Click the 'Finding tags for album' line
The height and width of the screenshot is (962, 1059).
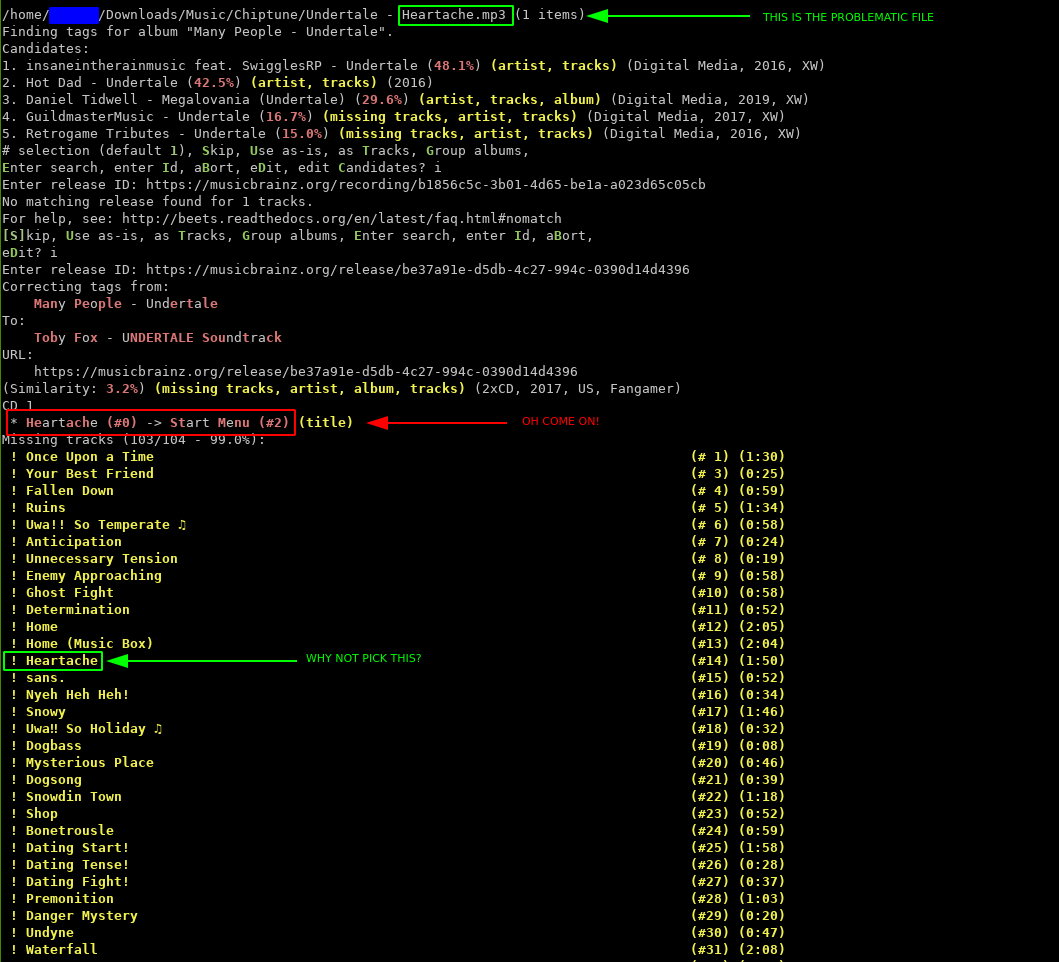tap(197, 32)
